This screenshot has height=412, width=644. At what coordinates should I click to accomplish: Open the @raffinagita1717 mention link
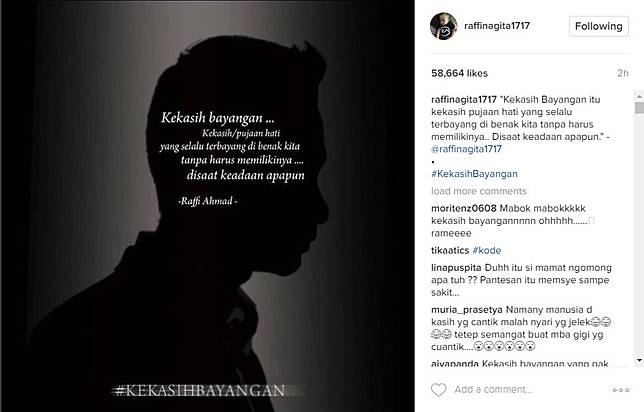click(x=467, y=149)
